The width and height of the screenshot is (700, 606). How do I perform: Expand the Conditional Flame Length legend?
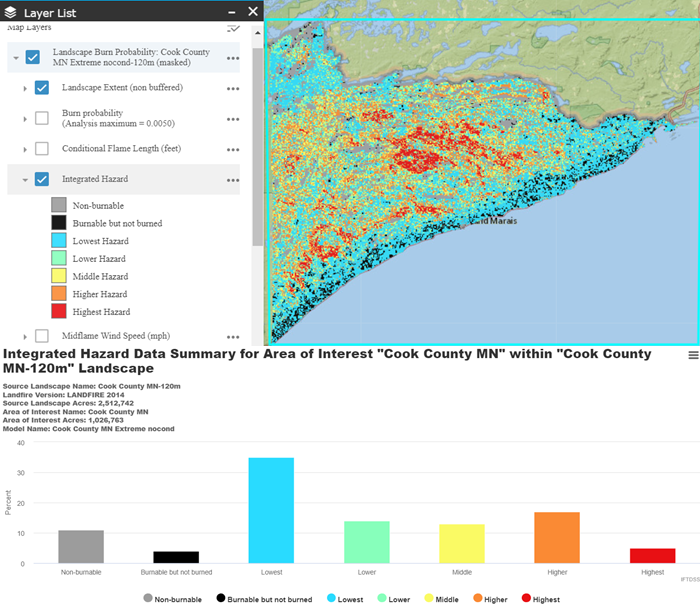click(25, 150)
